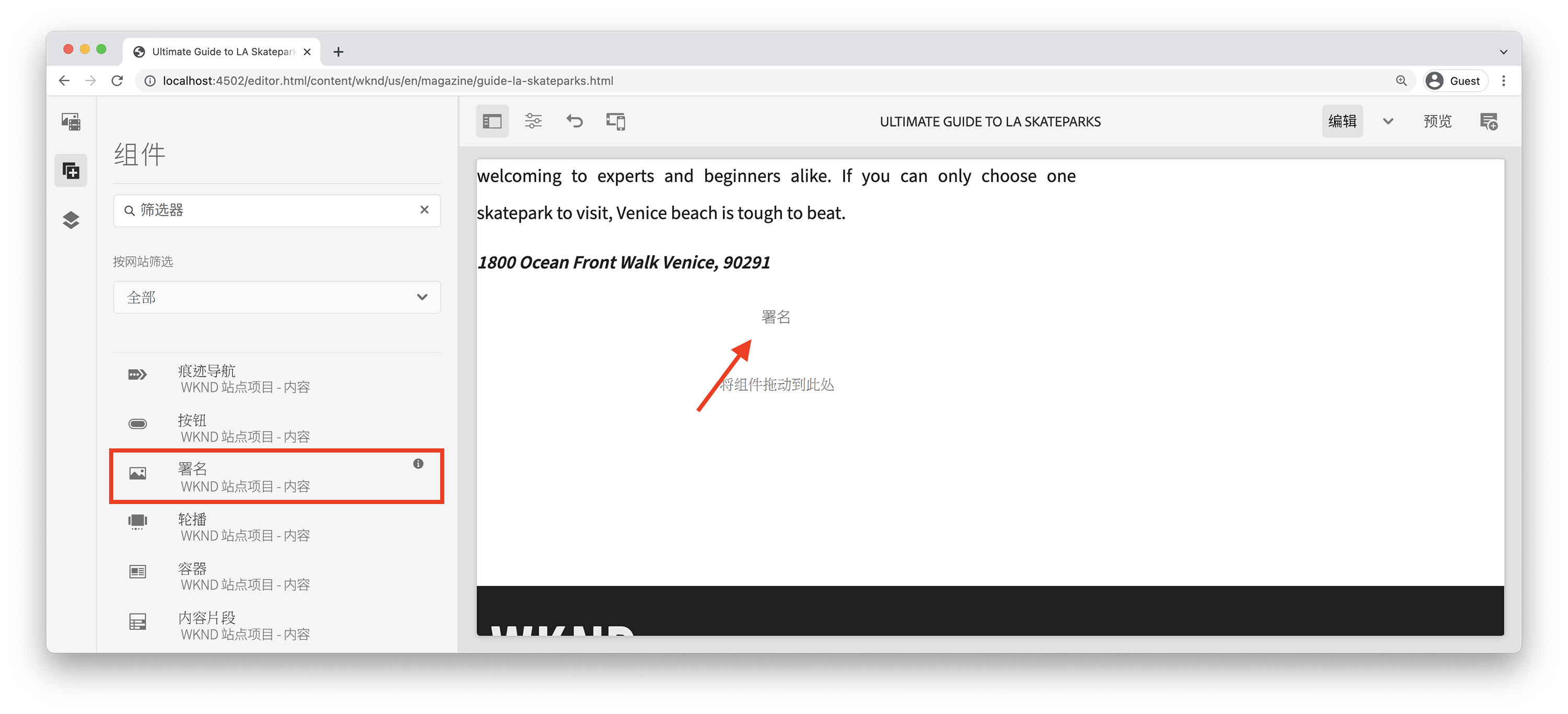Switch to 预览 preview mode
This screenshot has height=714, width=1568.
1437,121
